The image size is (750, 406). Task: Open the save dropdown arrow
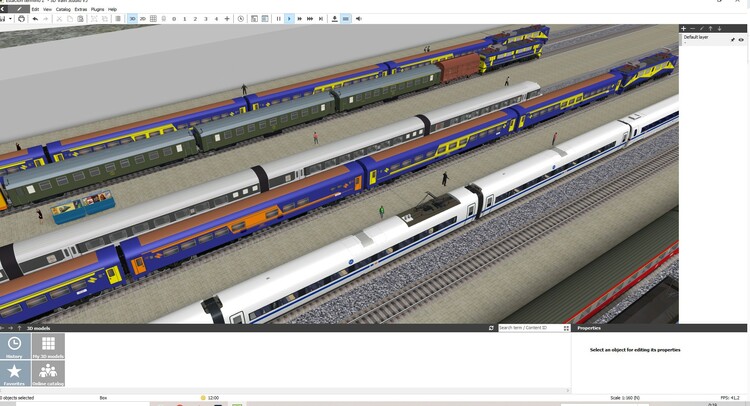coord(10,19)
